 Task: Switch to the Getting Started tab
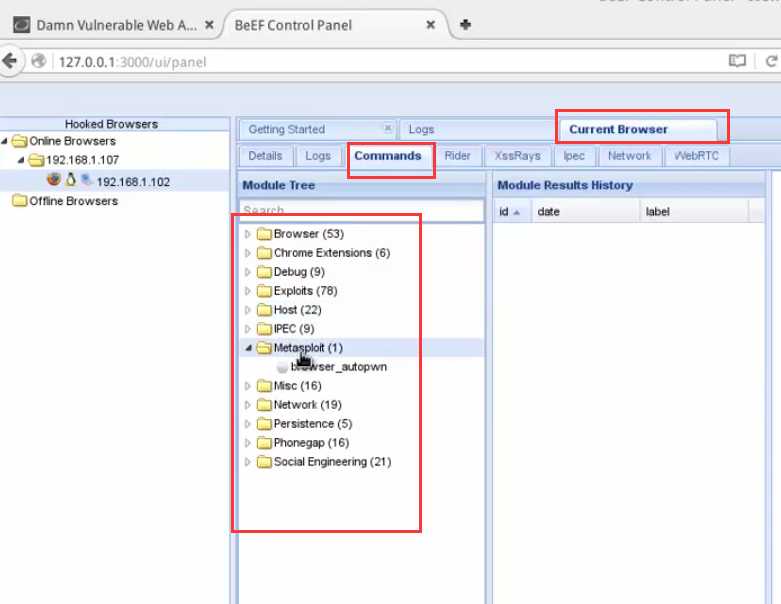pyautogui.click(x=317, y=129)
